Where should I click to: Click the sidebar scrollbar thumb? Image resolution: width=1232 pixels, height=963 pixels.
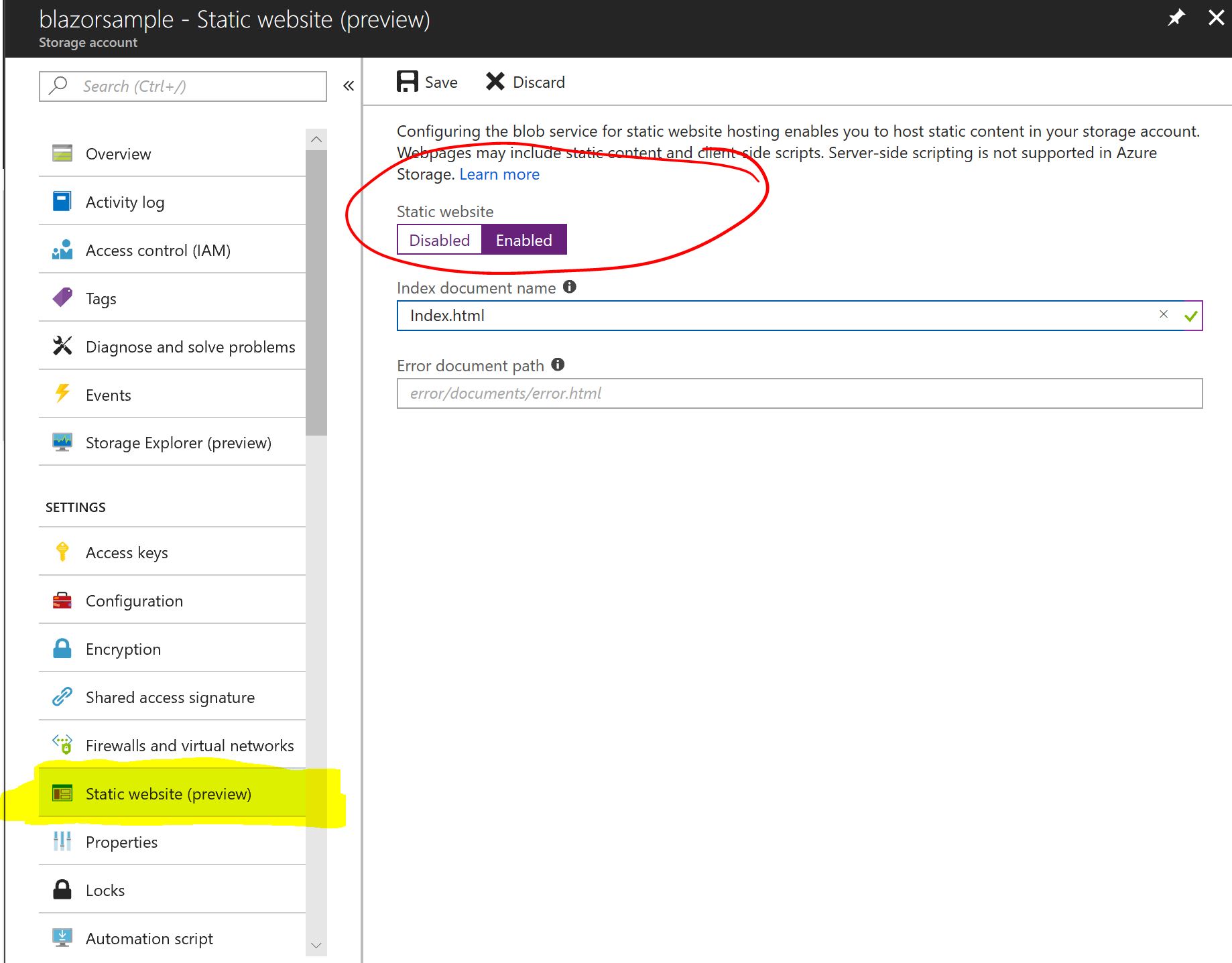[x=316, y=293]
